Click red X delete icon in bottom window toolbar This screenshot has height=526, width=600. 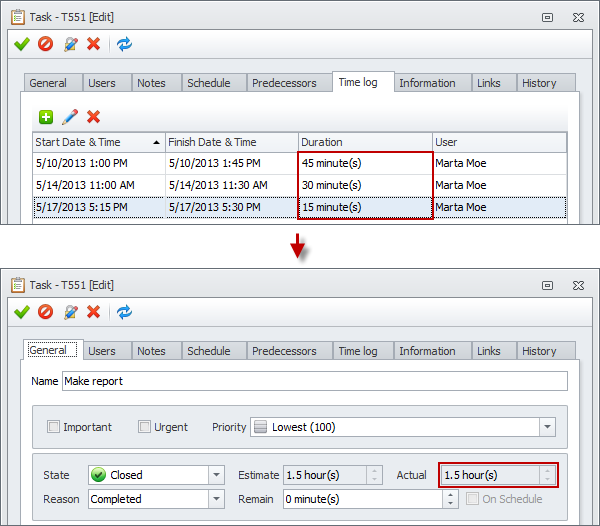(93, 312)
